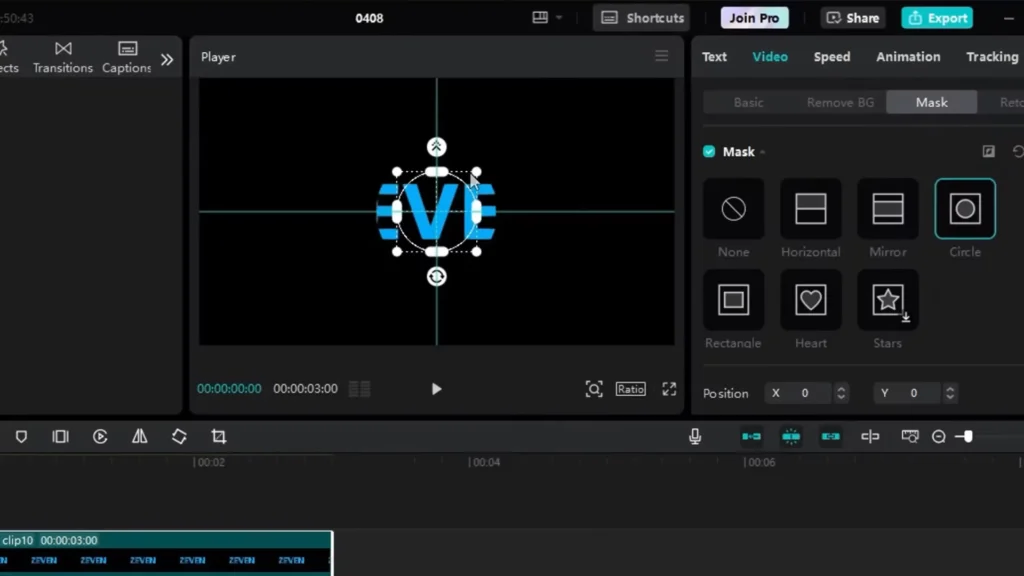
Task: Choose the None mask option
Action: (733, 209)
